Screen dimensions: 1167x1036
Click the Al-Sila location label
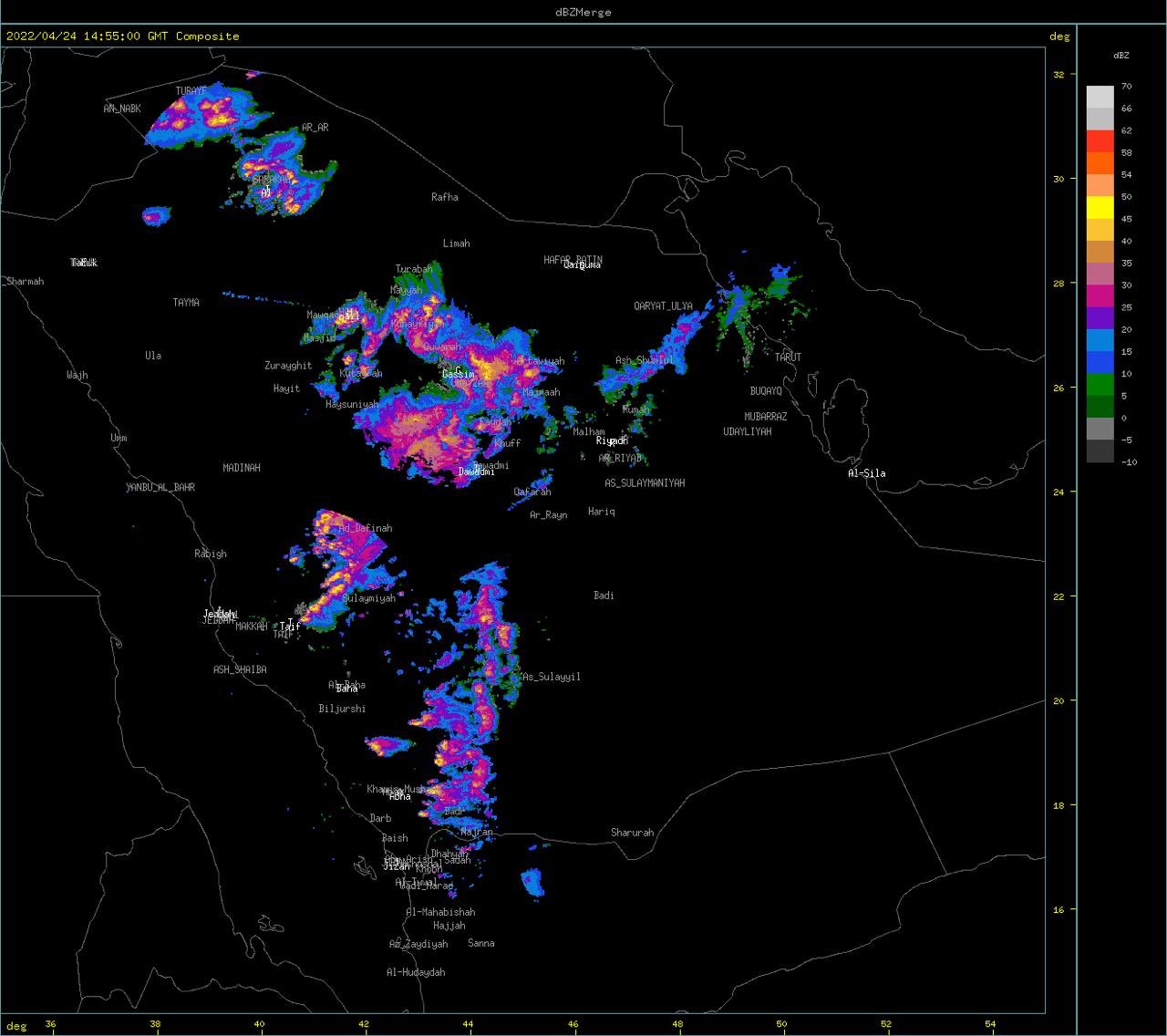pos(866,473)
